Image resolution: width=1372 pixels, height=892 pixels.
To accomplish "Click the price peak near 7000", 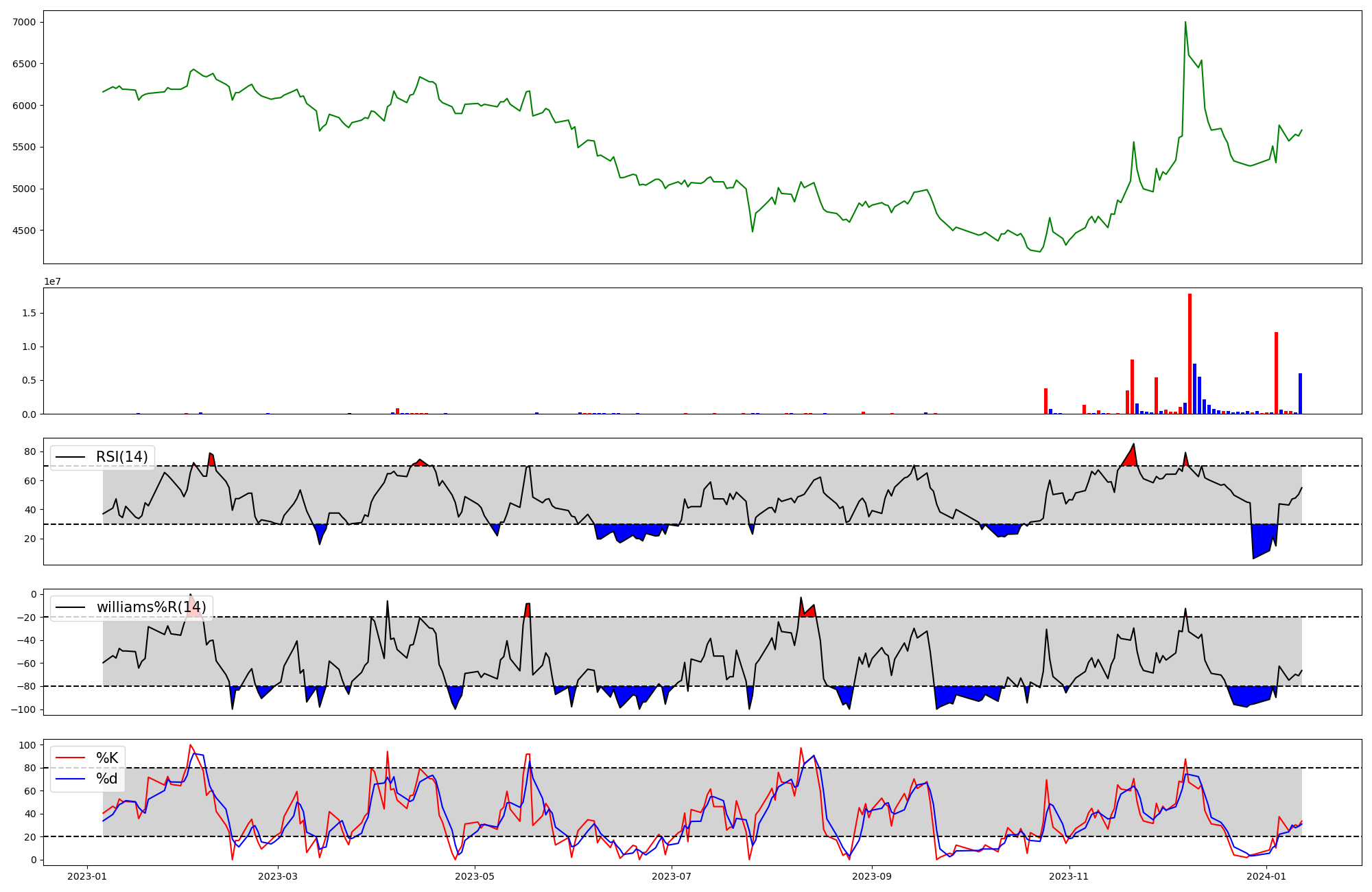I will [1185, 23].
